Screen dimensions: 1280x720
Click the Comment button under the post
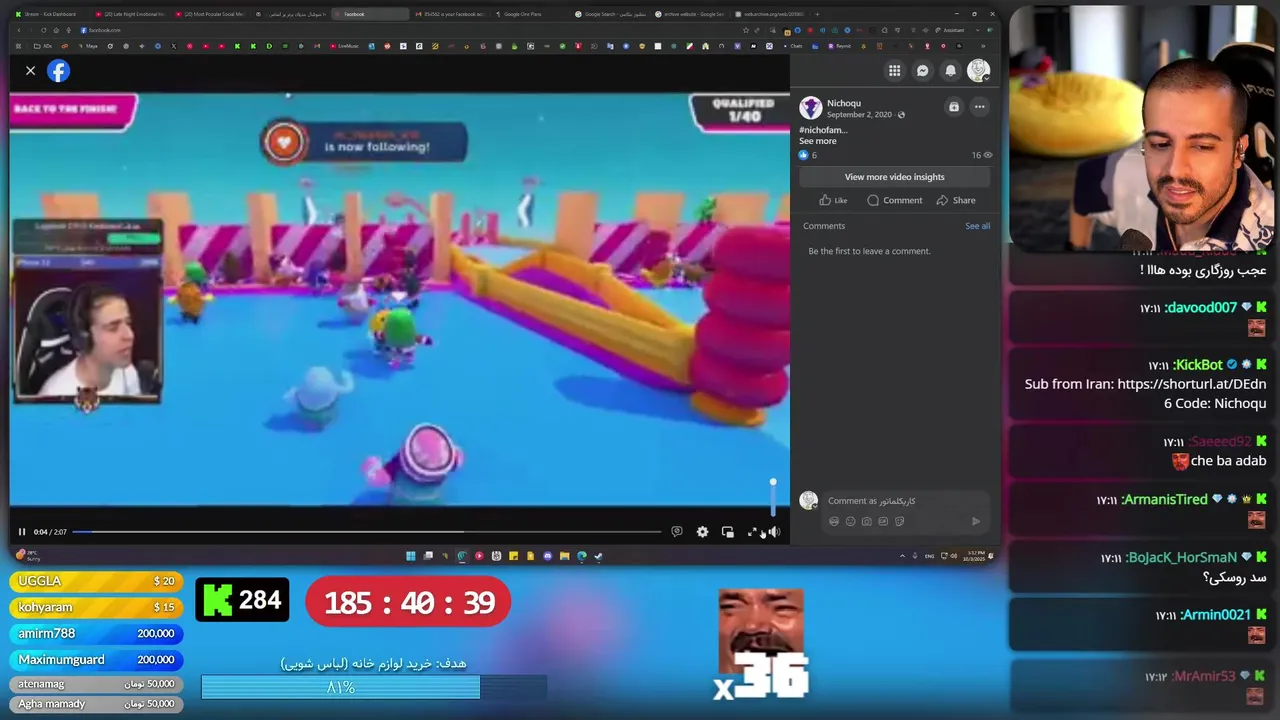tap(895, 200)
